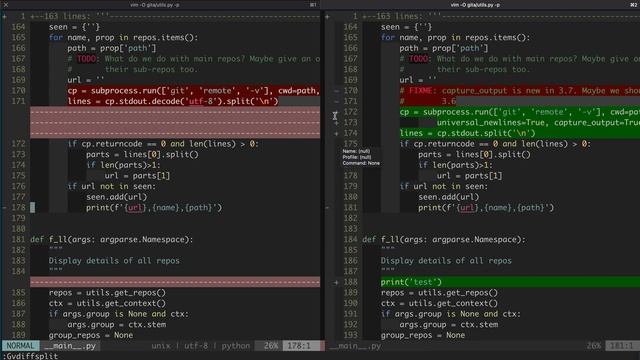Image resolution: width=640 pixels, height=360 pixels.
Task: Click left docstring Display details of all repos
Action: pos(114,261)
